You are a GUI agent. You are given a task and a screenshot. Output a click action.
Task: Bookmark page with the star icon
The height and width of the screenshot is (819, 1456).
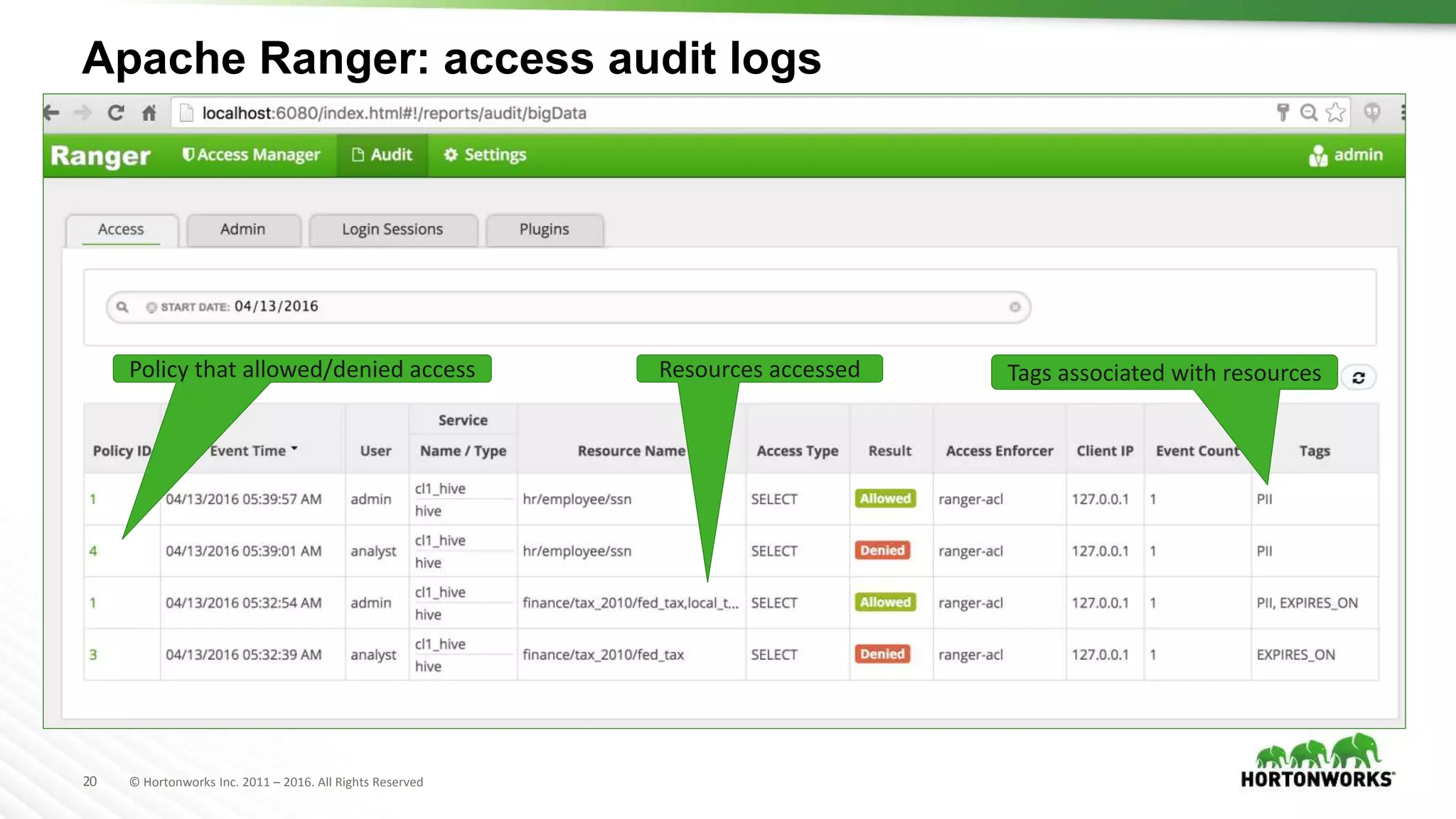click(1335, 112)
